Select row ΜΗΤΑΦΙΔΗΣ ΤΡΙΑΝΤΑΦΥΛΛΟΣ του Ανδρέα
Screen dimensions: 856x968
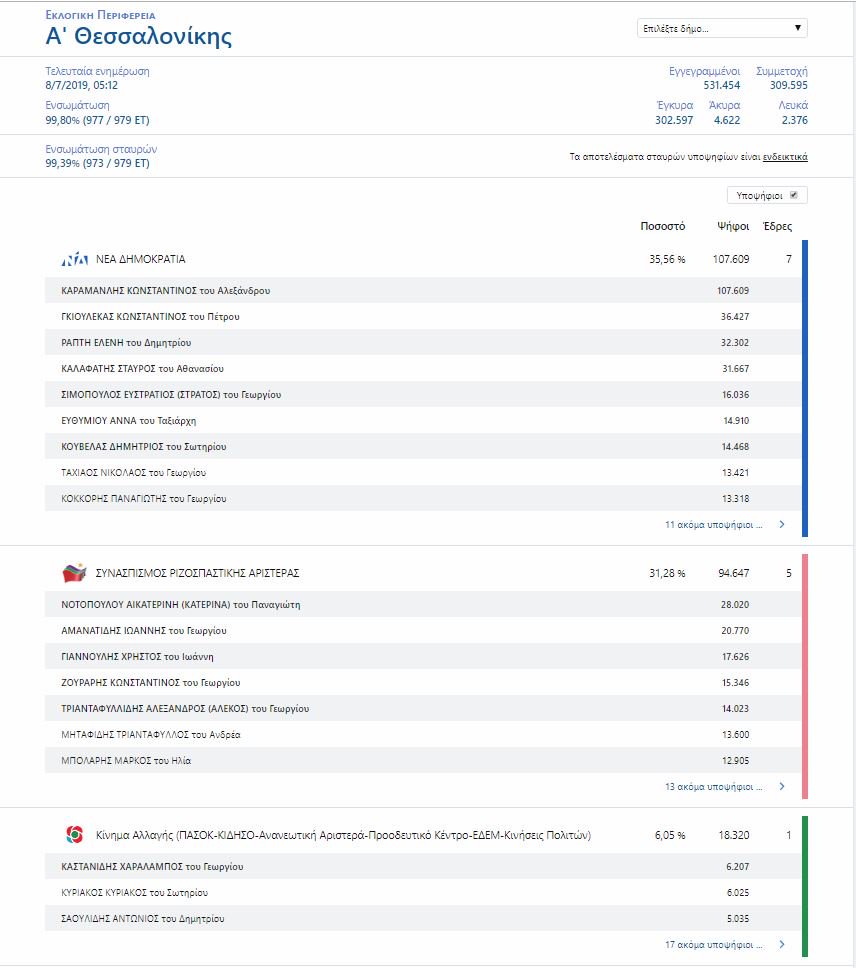pyautogui.click(x=423, y=734)
